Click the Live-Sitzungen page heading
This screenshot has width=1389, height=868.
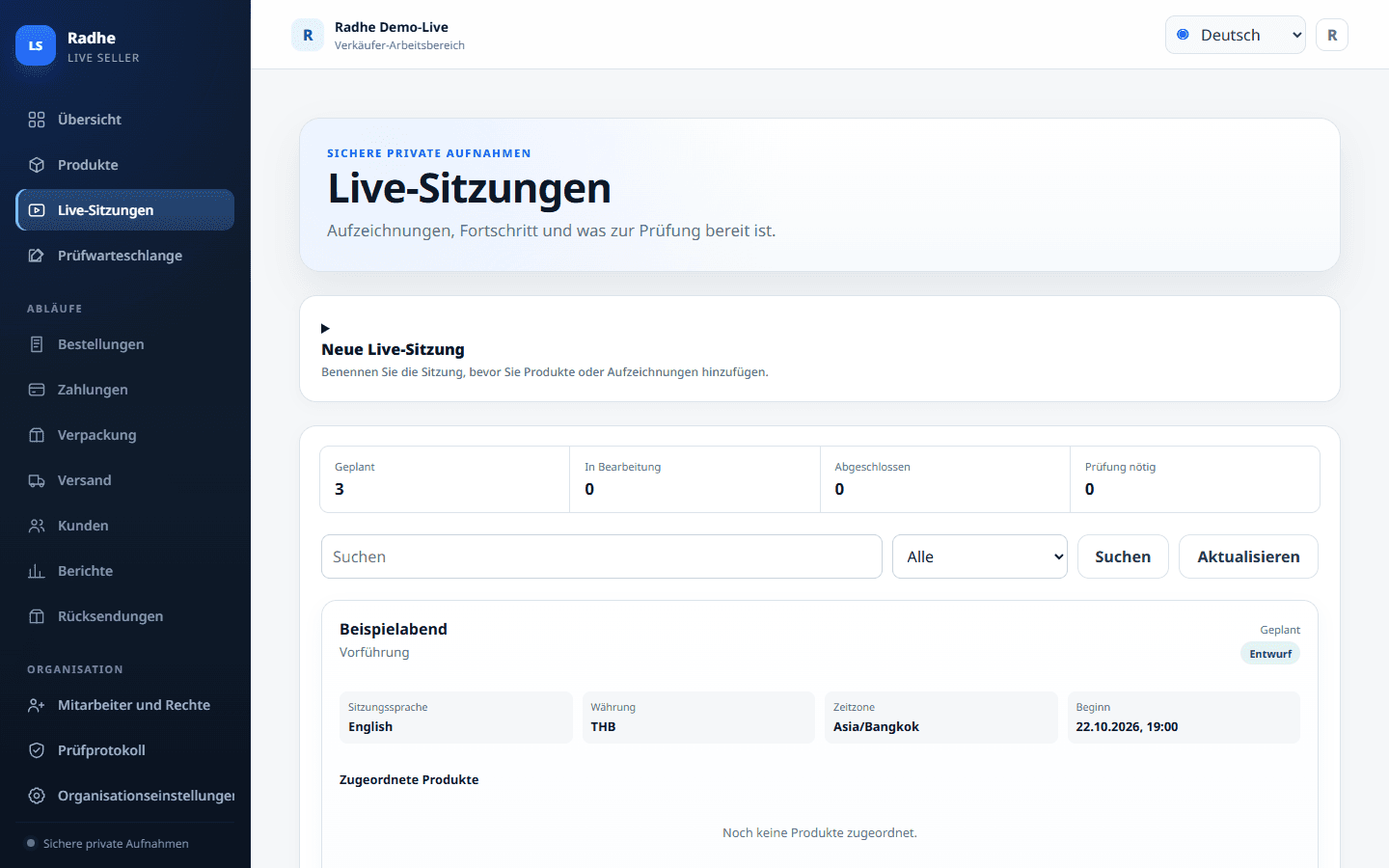469,188
